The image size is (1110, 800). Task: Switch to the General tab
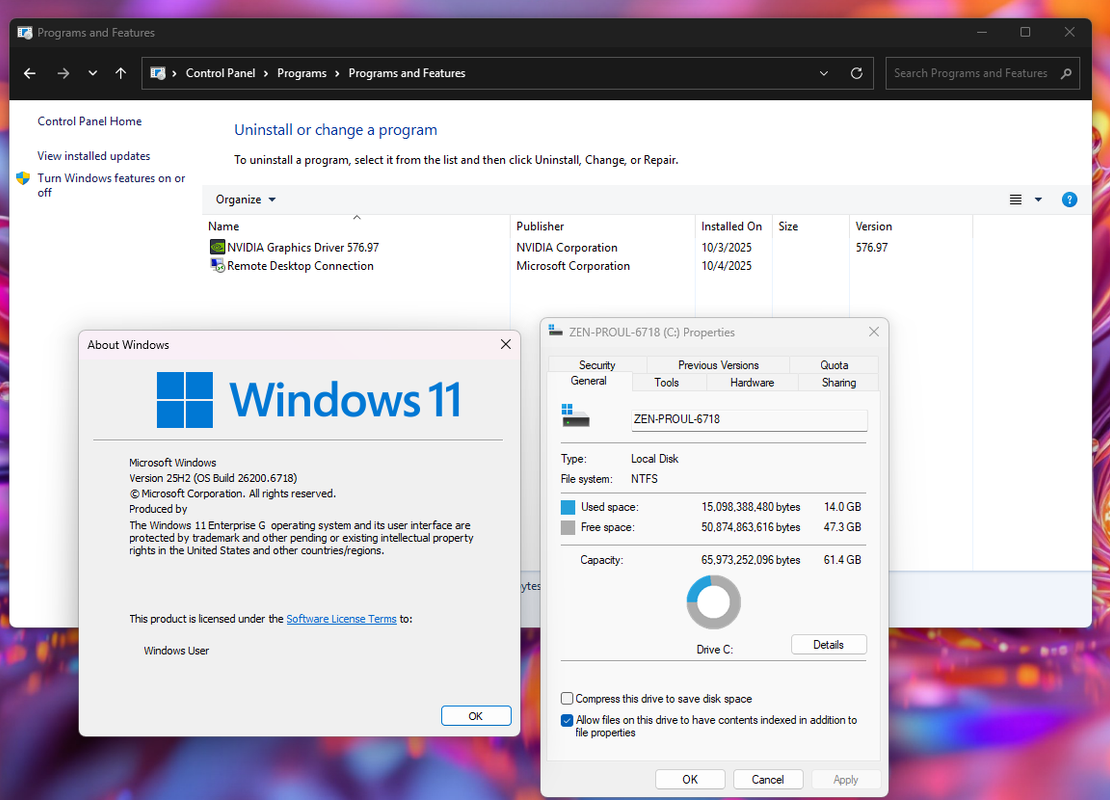pos(588,381)
